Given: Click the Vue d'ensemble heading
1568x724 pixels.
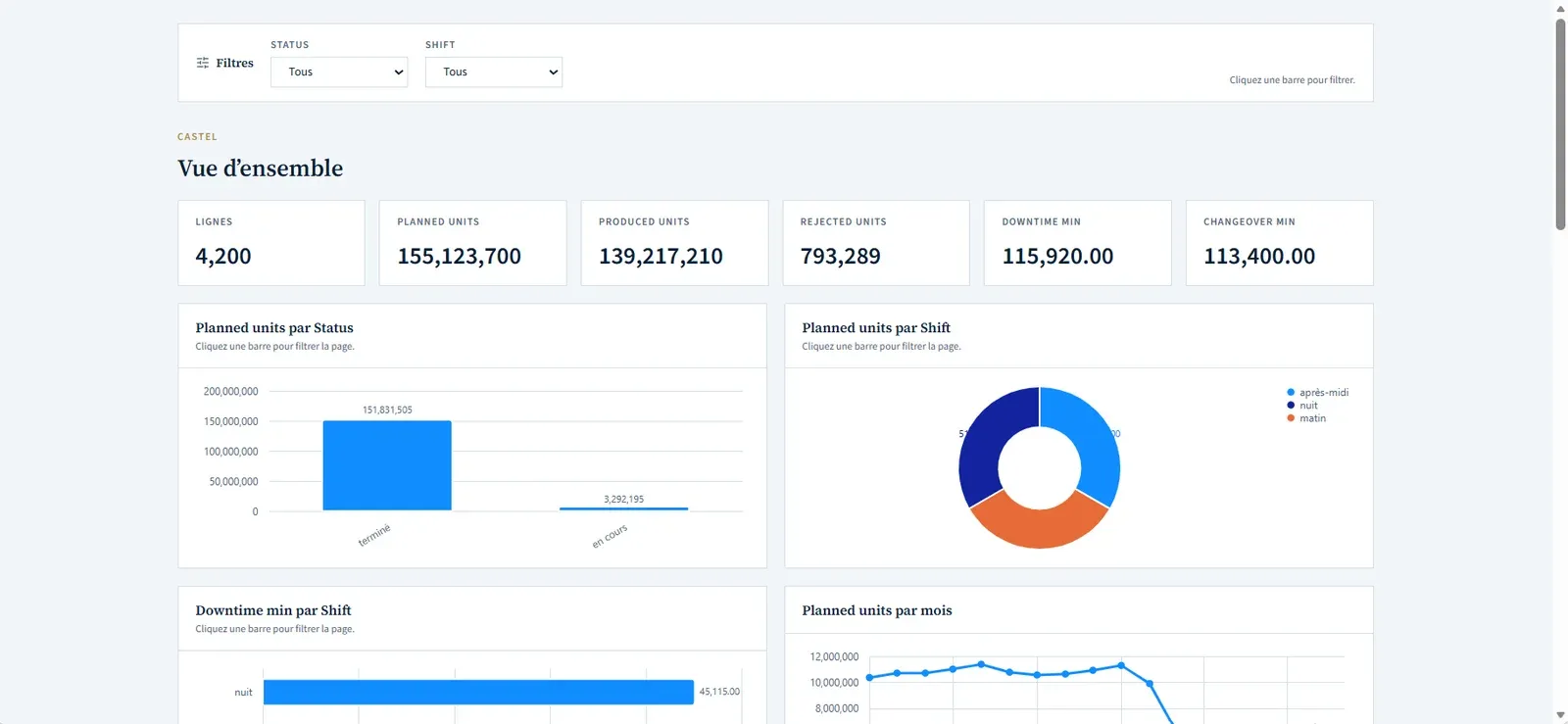Looking at the screenshot, I should (x=261, y=169).
